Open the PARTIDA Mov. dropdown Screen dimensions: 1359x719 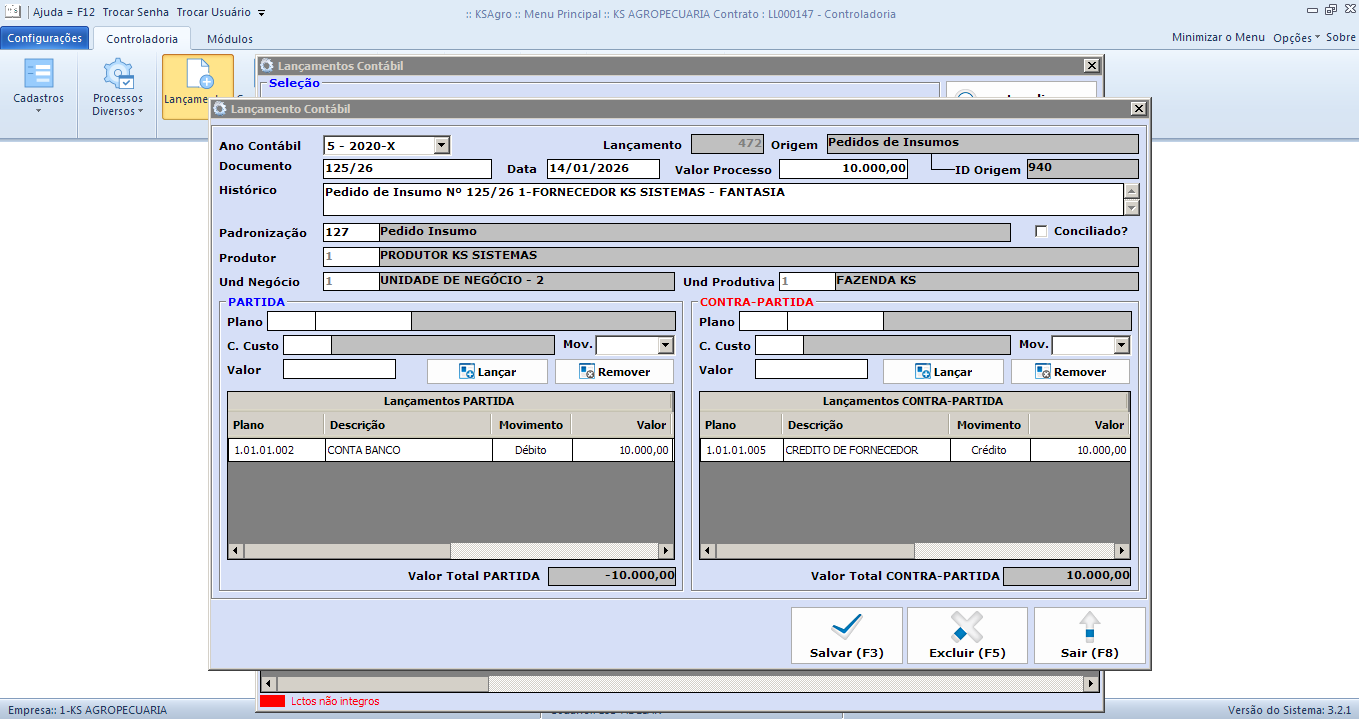pyautogui.click(x=666, y=345)
